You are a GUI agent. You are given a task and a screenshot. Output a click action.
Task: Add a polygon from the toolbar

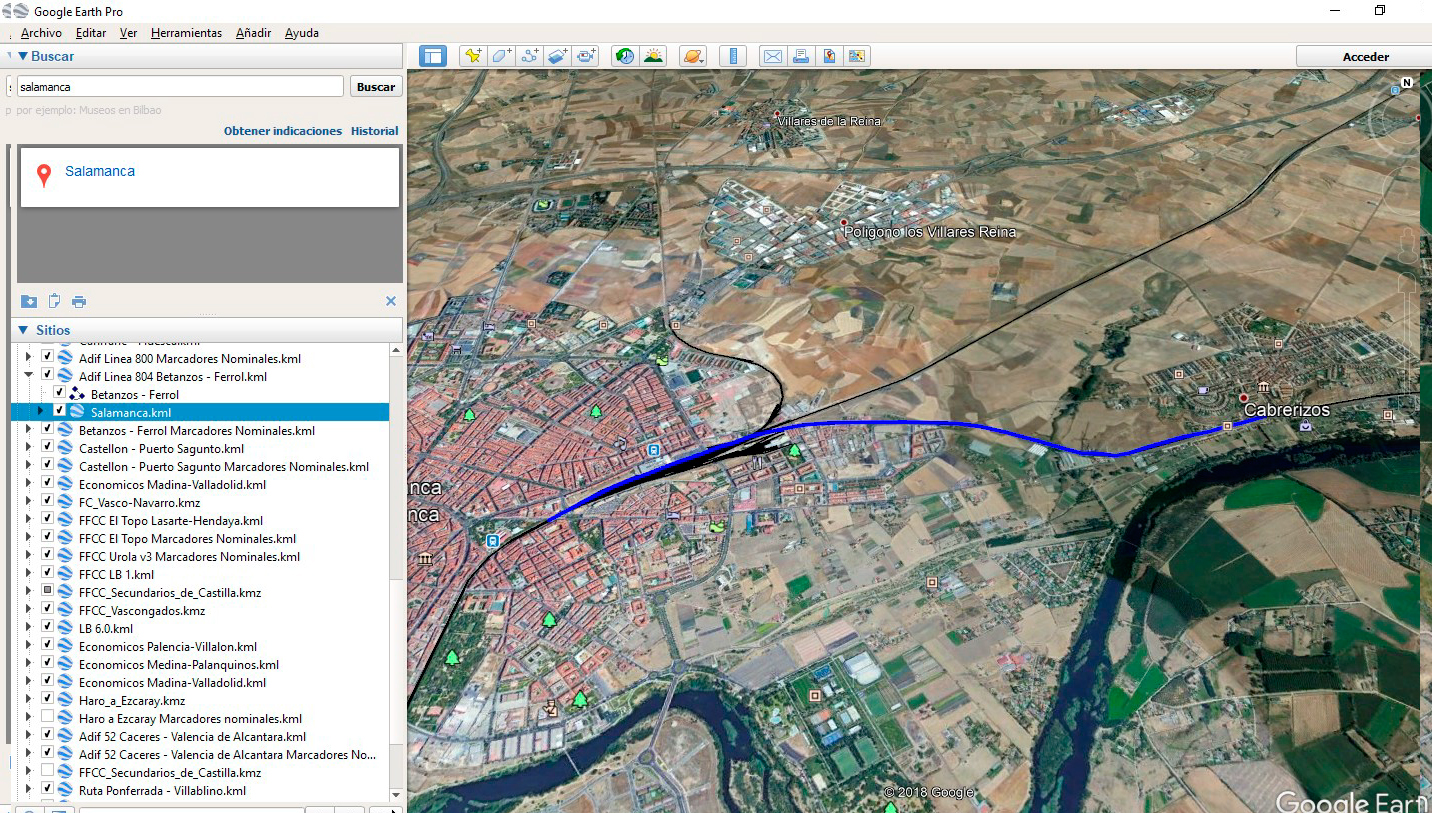[x=501, y=56]
